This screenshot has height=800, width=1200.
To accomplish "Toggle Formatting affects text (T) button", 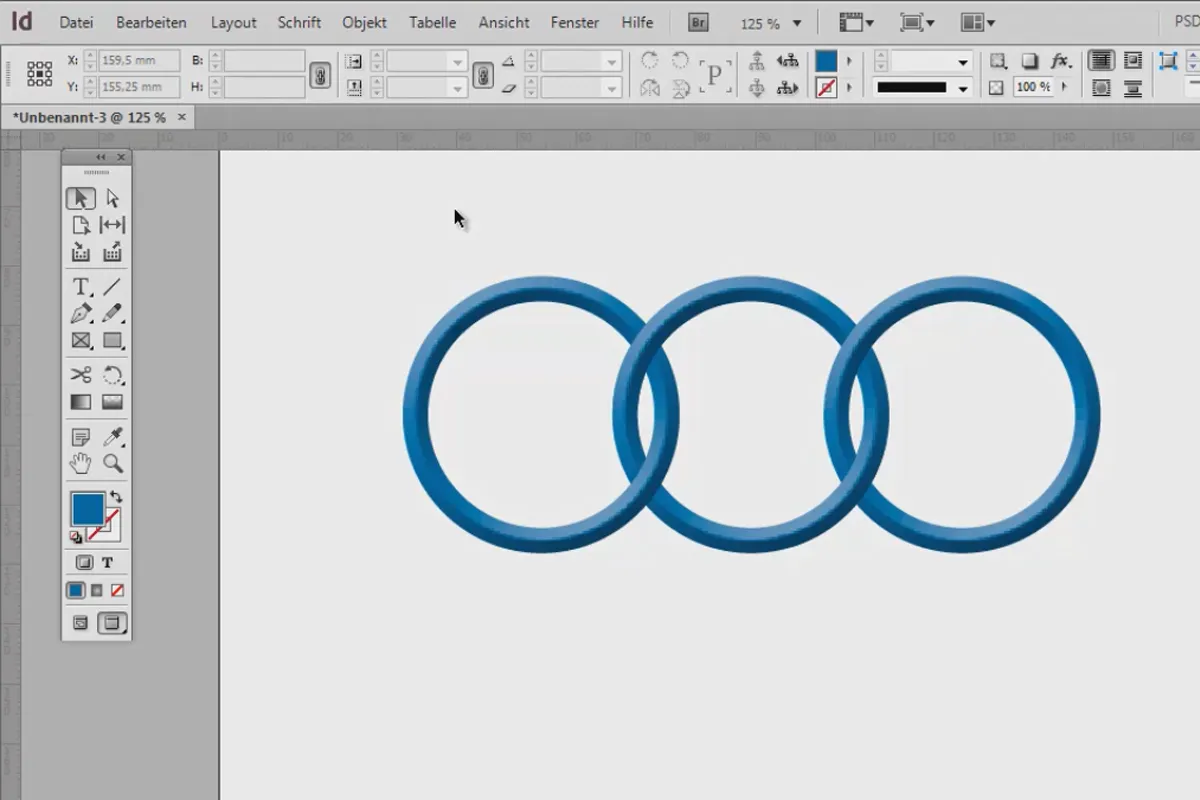I will tap(108, 562).
